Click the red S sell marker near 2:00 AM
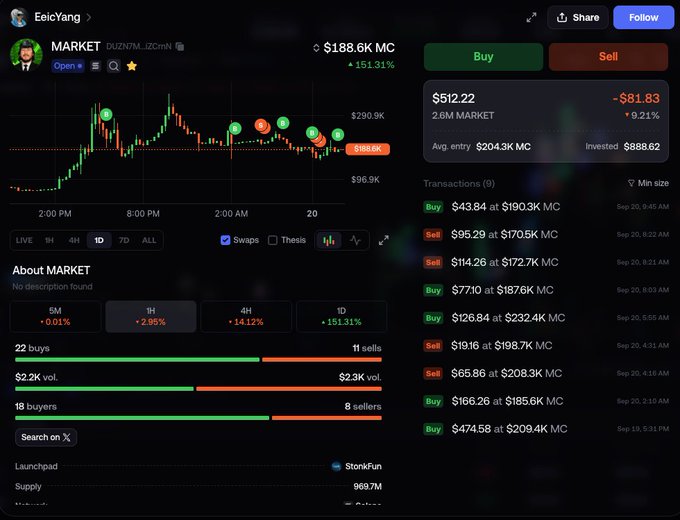The image size is (680, 520). [261, 125]
